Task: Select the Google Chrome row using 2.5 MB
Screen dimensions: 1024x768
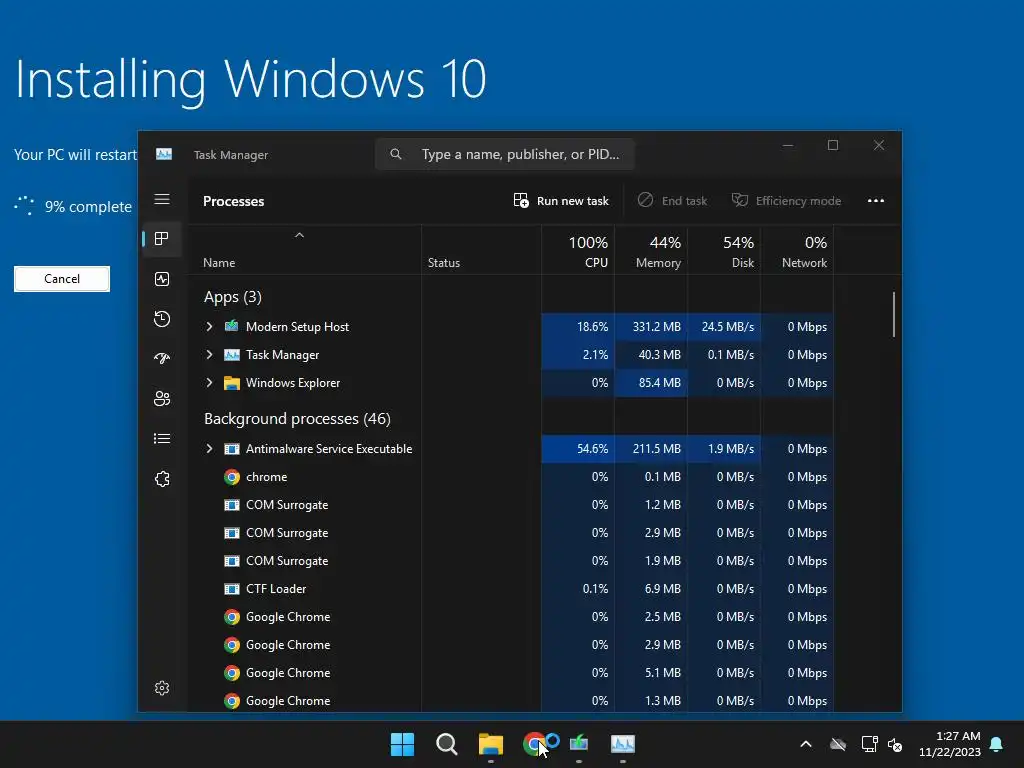Action: click(511, 616)
